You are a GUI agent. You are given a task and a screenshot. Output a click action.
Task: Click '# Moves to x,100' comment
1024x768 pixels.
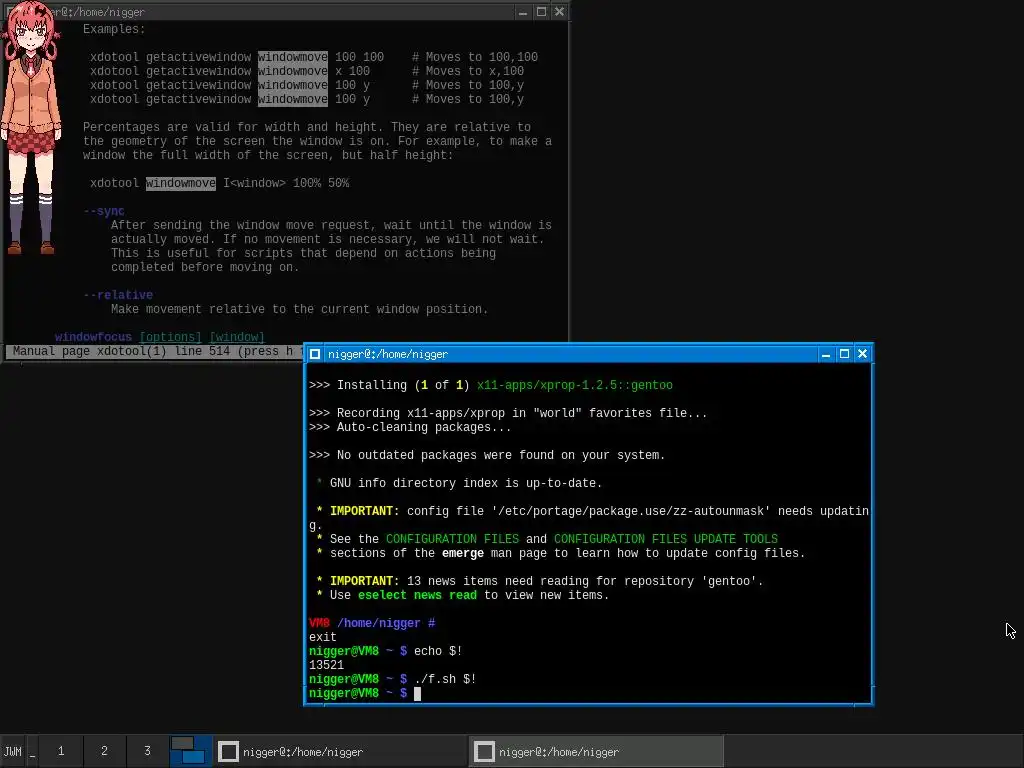click(x=468, y=71)
